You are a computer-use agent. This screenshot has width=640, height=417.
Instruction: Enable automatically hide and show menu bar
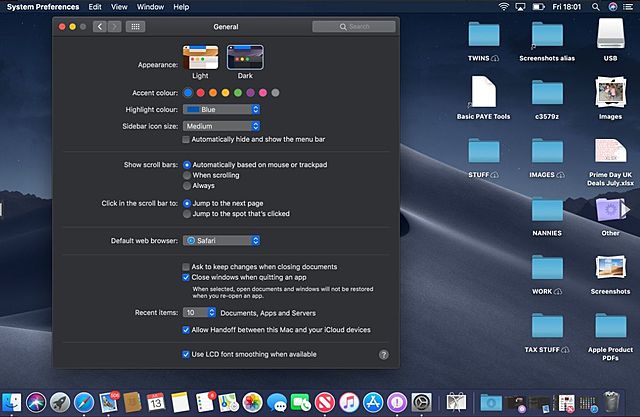click(x=186, y=140)
